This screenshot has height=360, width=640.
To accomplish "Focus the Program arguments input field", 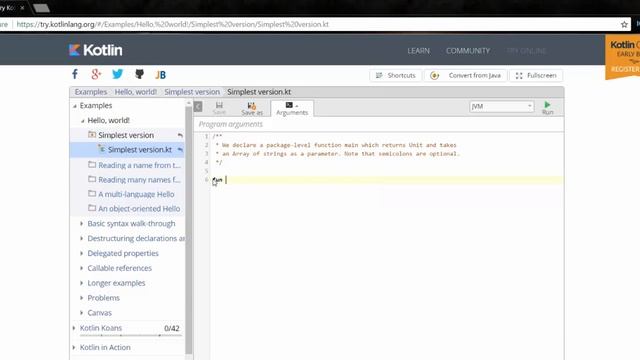I will click(x=380, y=124).
